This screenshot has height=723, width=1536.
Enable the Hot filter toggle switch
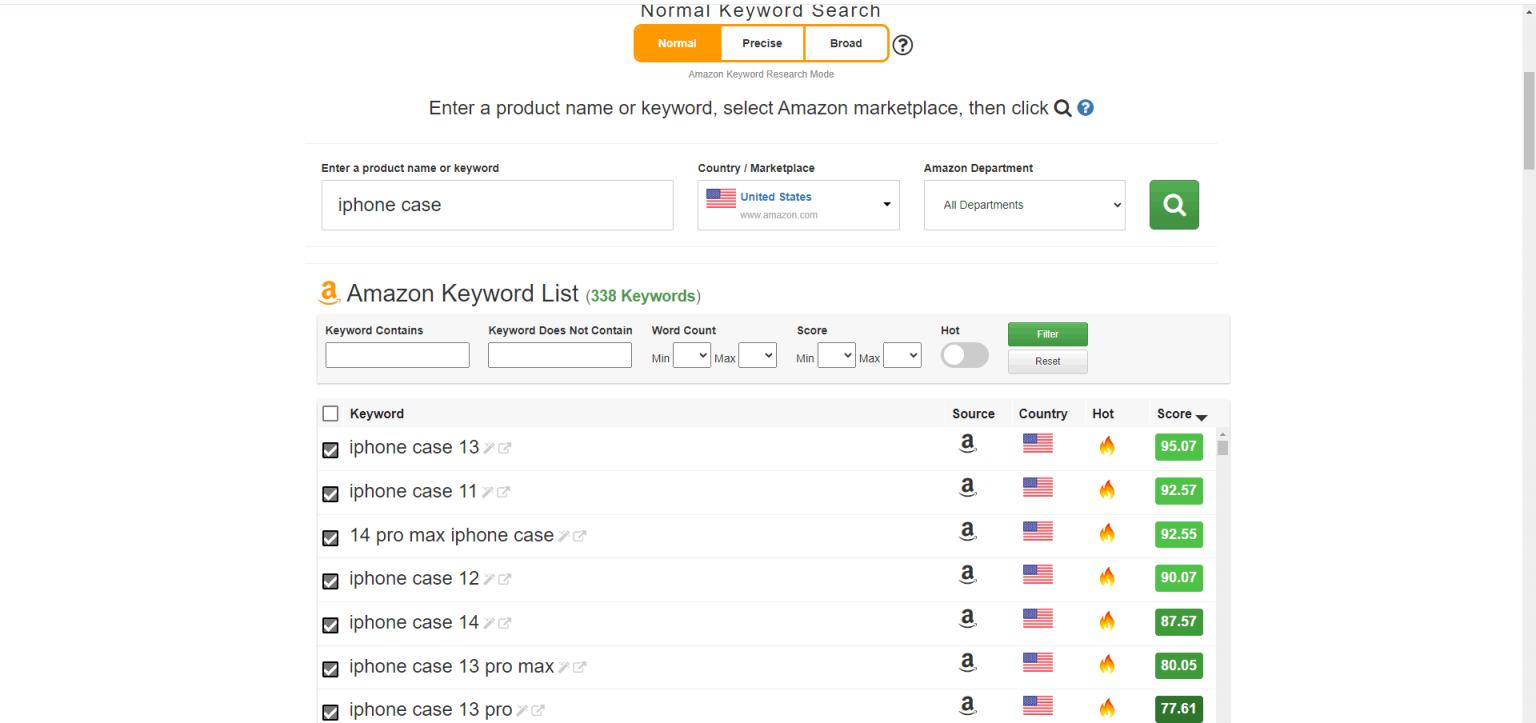964,355
